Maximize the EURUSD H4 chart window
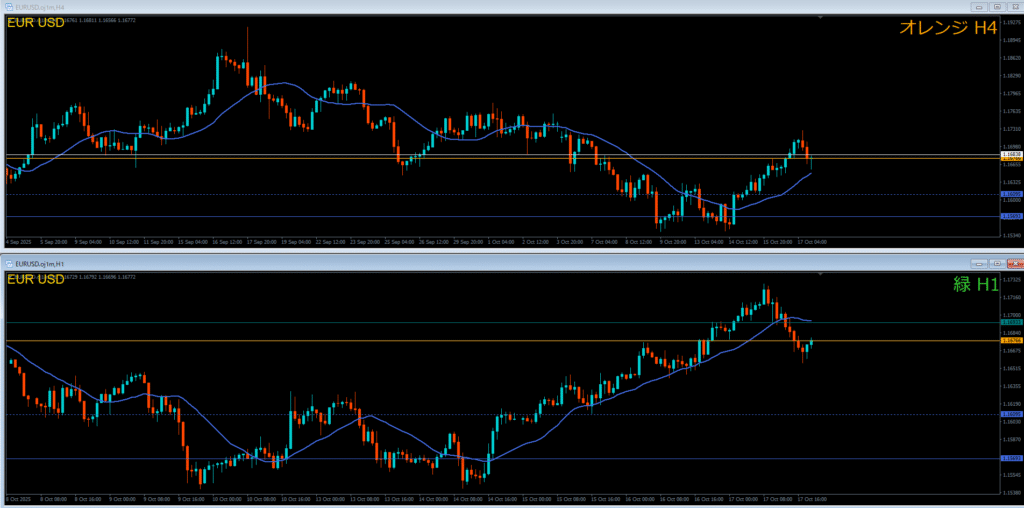The width and height of the screenshot is (1024, 508). coord(996,6)
